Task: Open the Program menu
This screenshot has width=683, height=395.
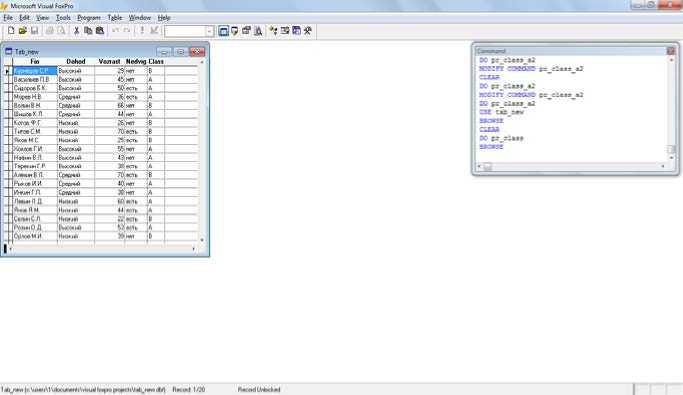Action: [x=89, y=18]
